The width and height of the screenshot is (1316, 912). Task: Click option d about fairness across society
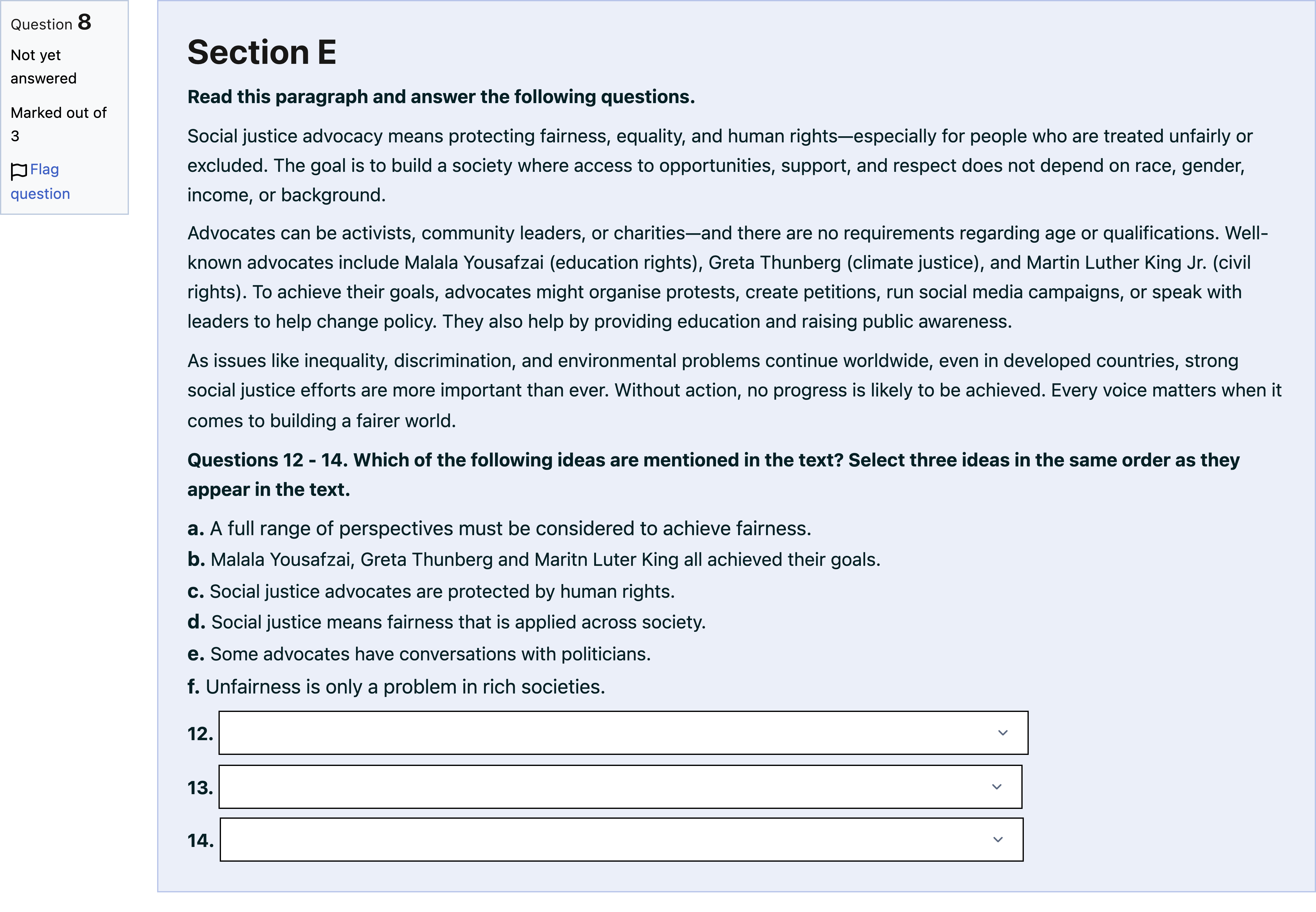coord(447,622)
